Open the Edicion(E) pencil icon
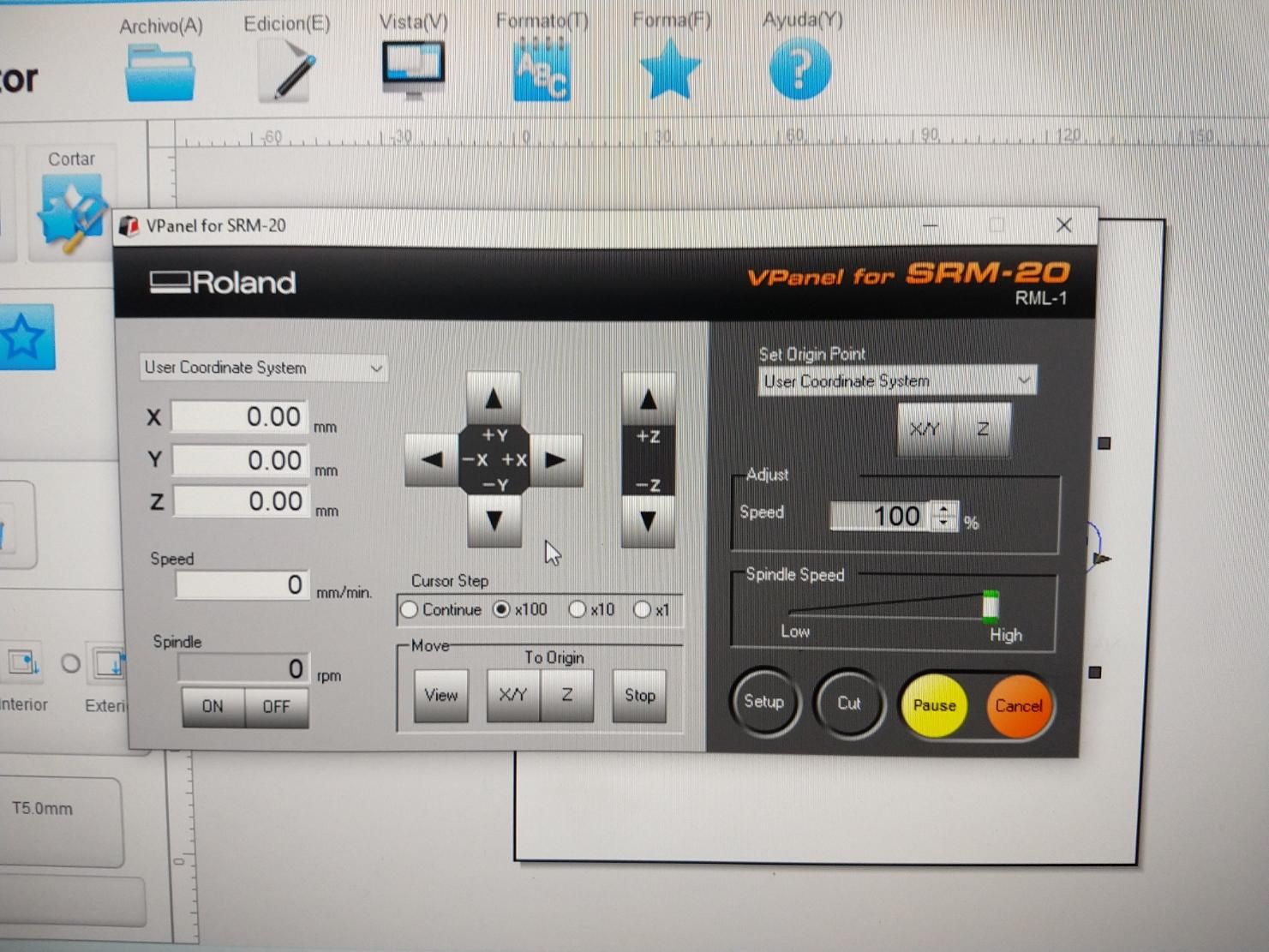Image resolution: width=1269 pixels, height=952 pixels. [x=288, y=72]
